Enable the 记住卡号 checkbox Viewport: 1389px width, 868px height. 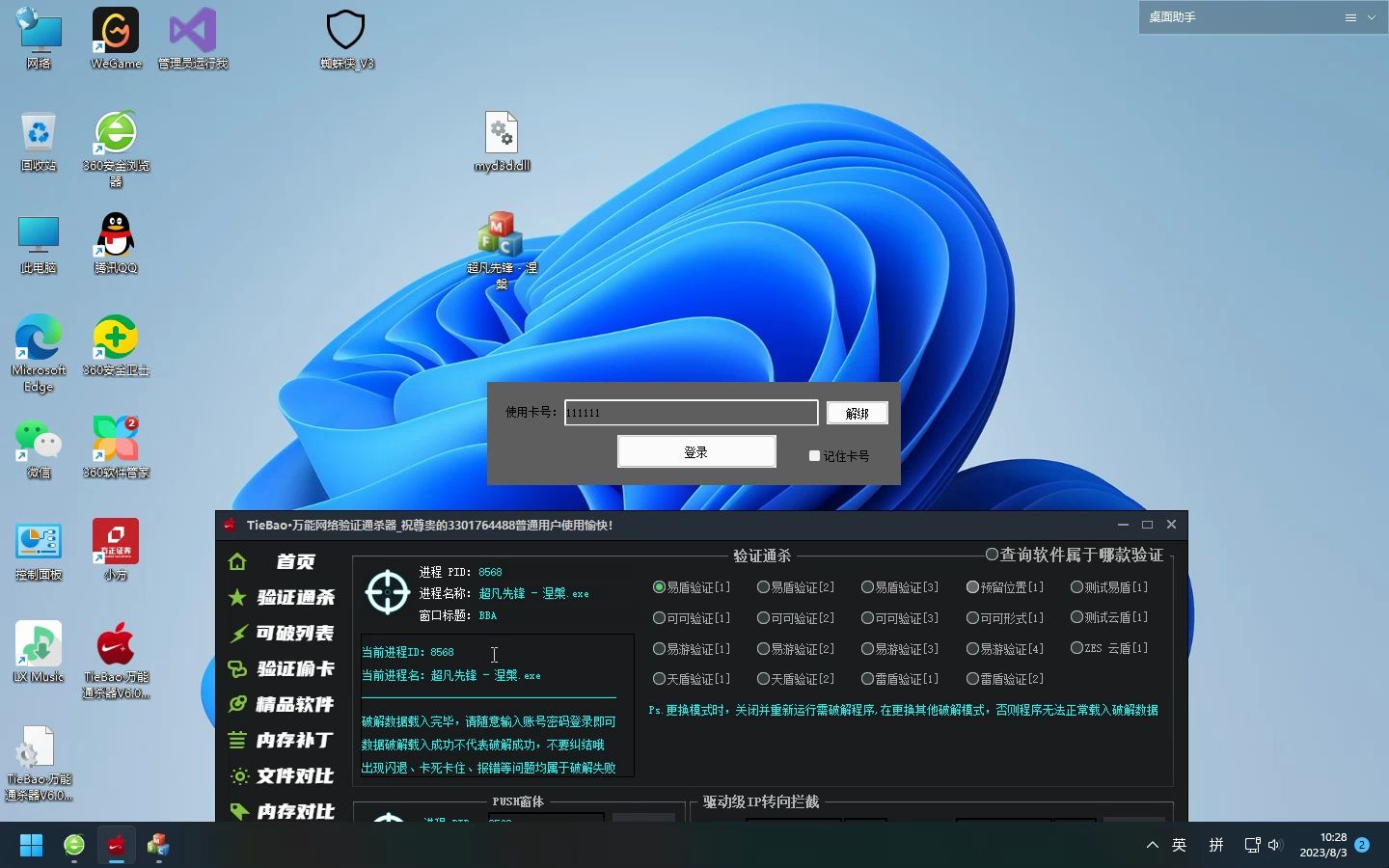814,456
